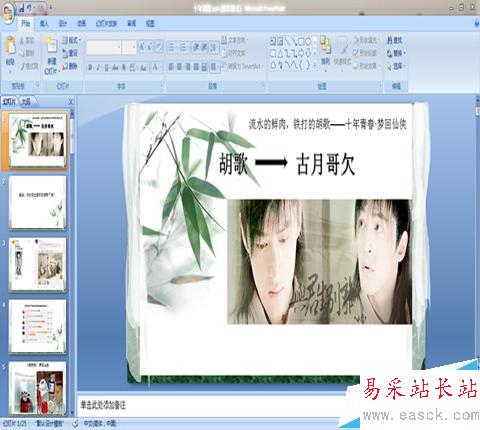This screenshot has height=430, width=480.
Task: Apply a bulleted list
Action: pyautogui.click(x=172, y=47)
